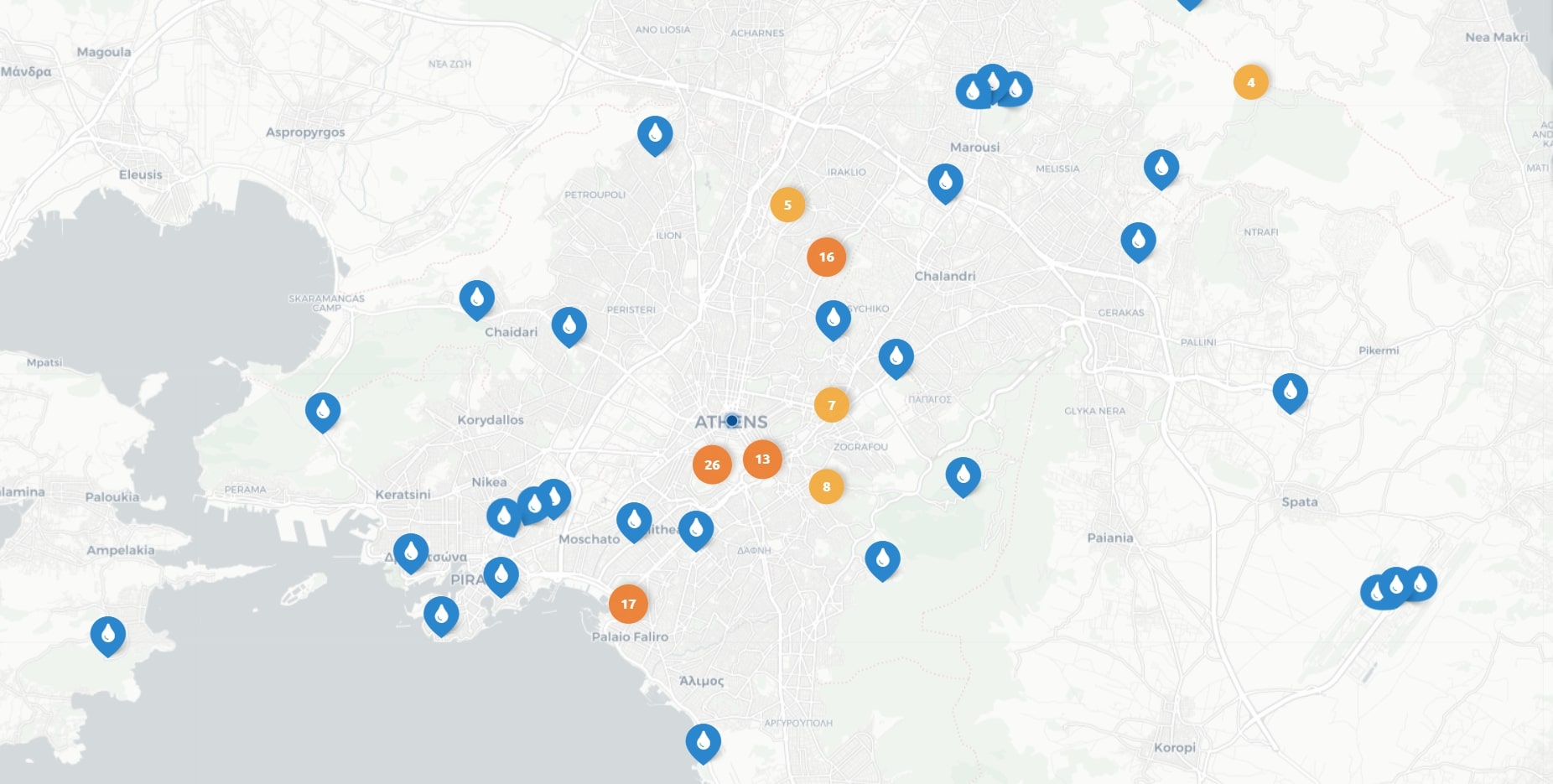1553x784 pixels.
Task: Select water drop marker north of Petroupoli
Action: tap(655, 134)
